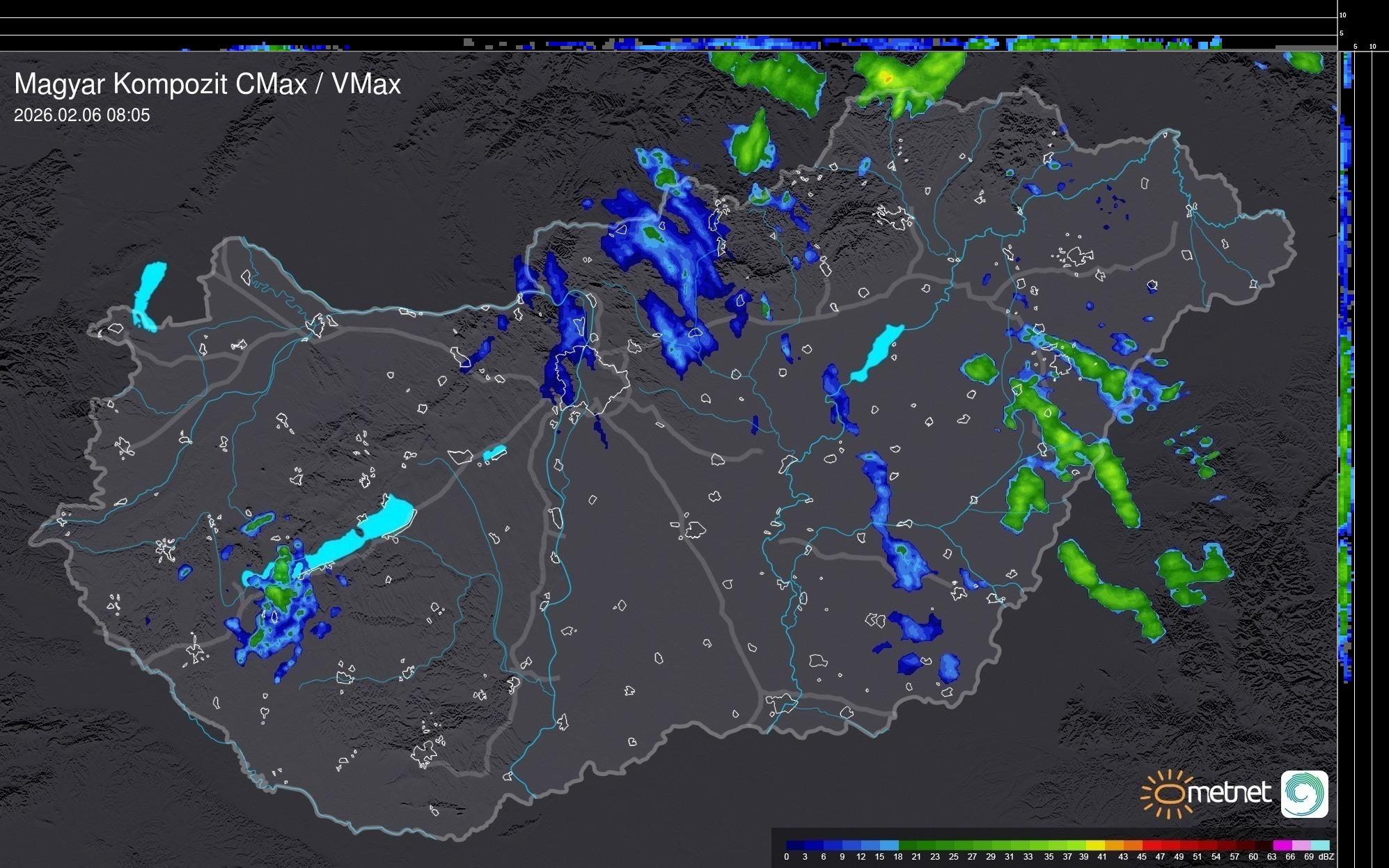This screenshot has height=868, width=1389.
Task: Select the bright red 45 dBZ swatch
Action: [x=1152, y=845]
